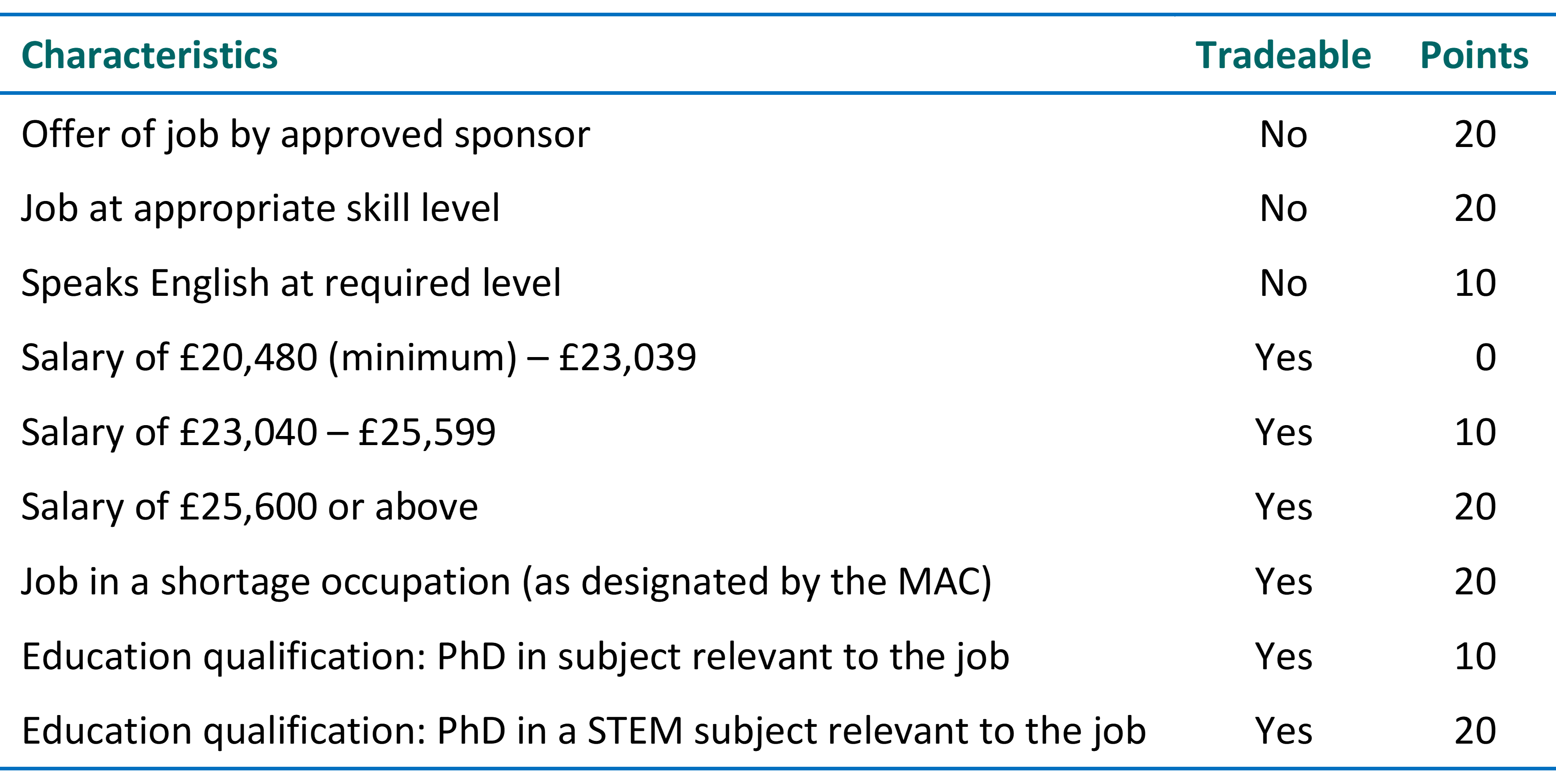Click 20 points for £25,600 salary row
Viewport: 1556px width, 784px height.
[1475, 506]
